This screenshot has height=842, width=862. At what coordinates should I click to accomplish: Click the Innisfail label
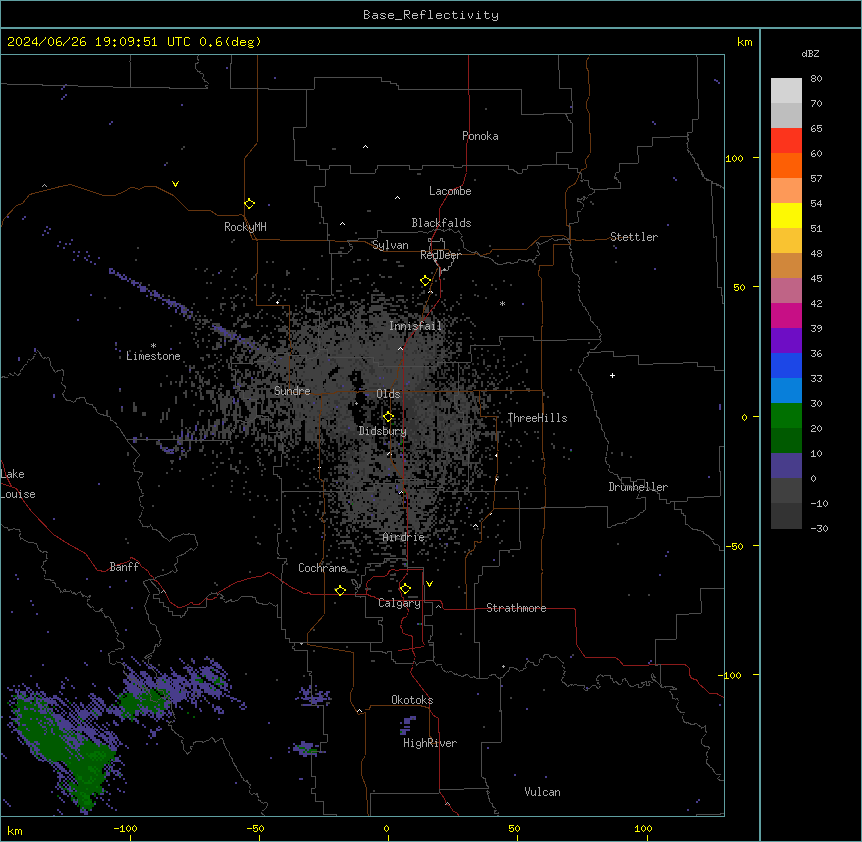click(415, 326)
